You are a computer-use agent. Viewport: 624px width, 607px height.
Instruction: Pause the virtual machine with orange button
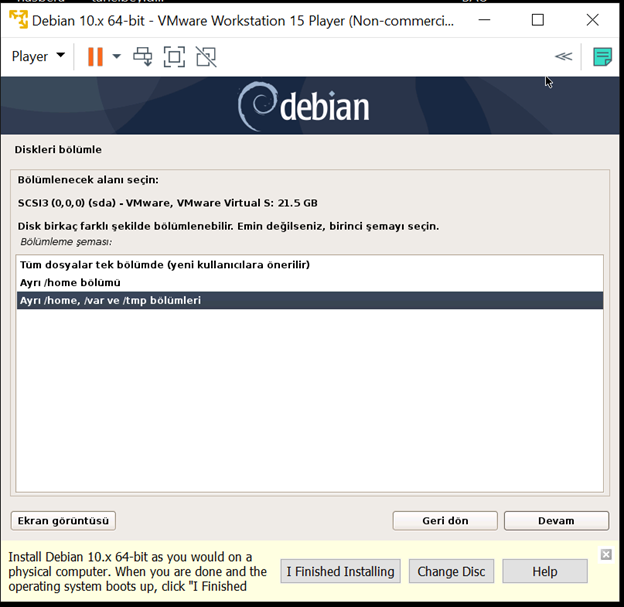96,57
